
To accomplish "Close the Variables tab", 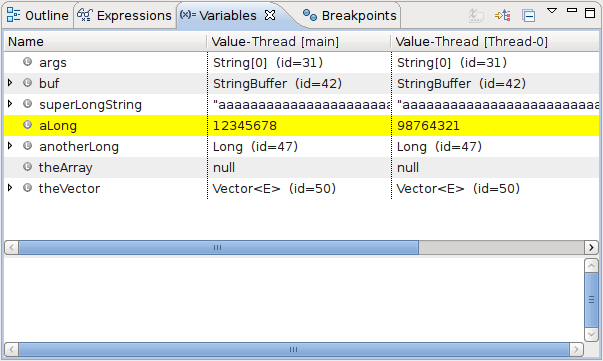I will click(270, 15).
